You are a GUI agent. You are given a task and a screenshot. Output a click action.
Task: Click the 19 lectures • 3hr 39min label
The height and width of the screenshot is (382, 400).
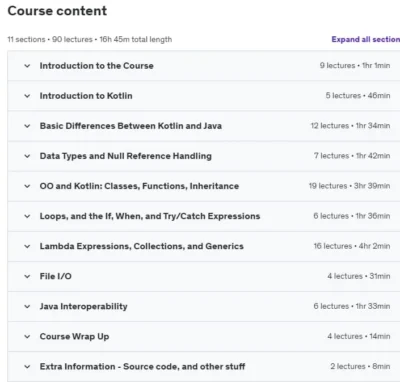[349, 186]
